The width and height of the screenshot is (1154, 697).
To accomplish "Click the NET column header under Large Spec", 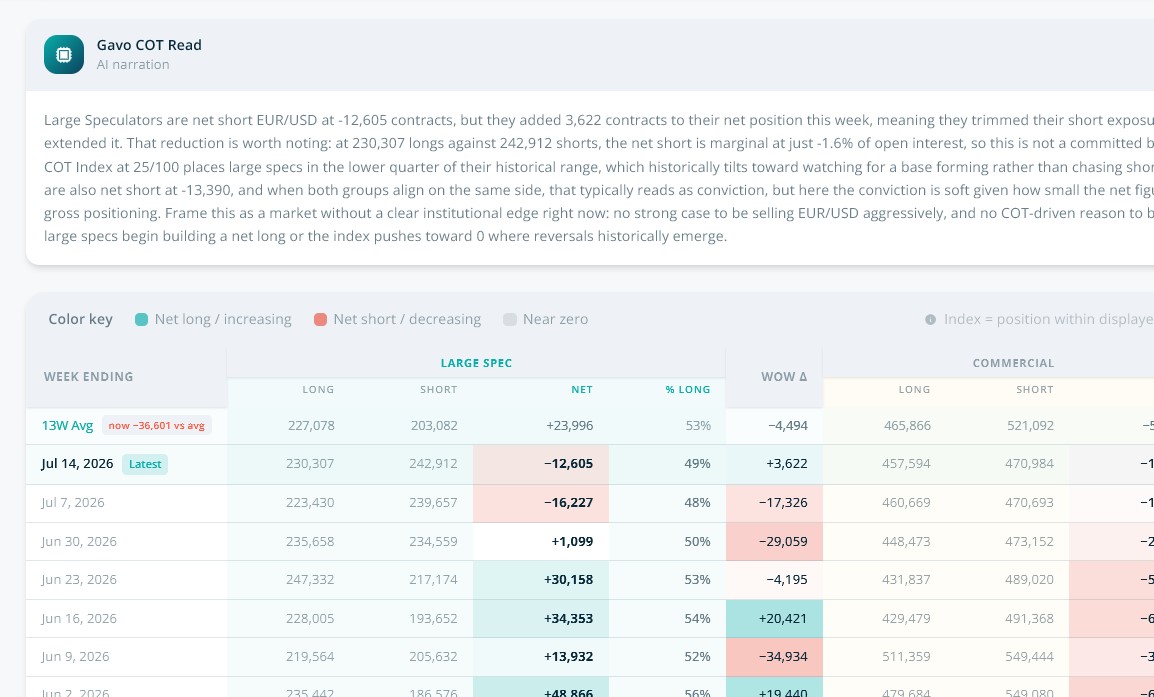I will point(581,389).
